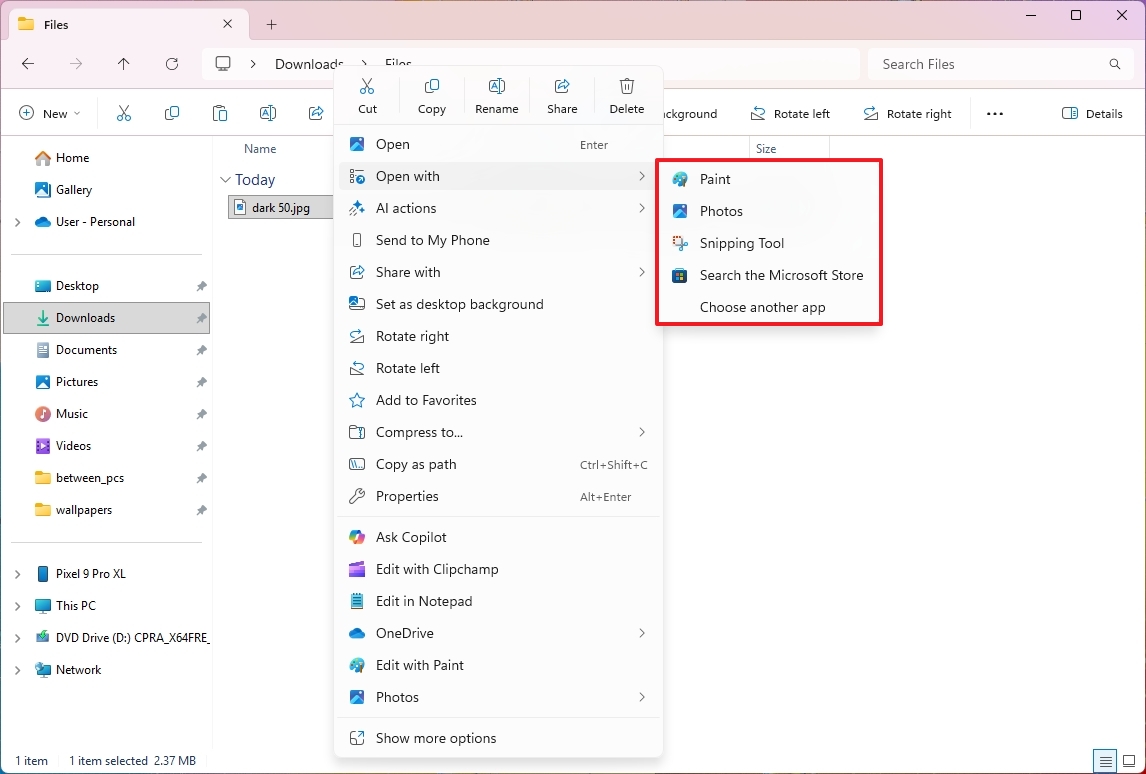Expand the Compress to submenu
The height and width of the screenshot is (774, 1146).
[x=641, y=432]
